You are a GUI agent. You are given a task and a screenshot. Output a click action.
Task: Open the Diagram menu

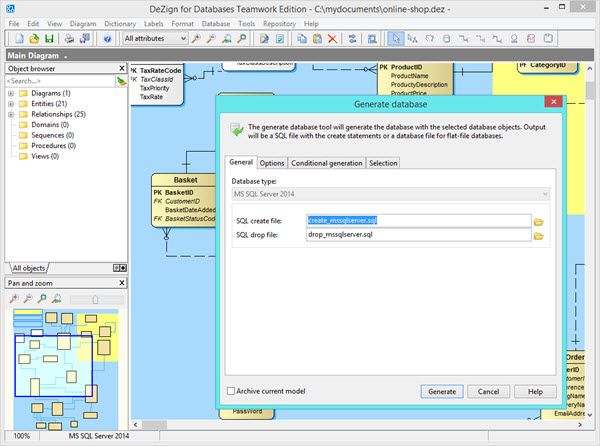[x=83, y=24]
